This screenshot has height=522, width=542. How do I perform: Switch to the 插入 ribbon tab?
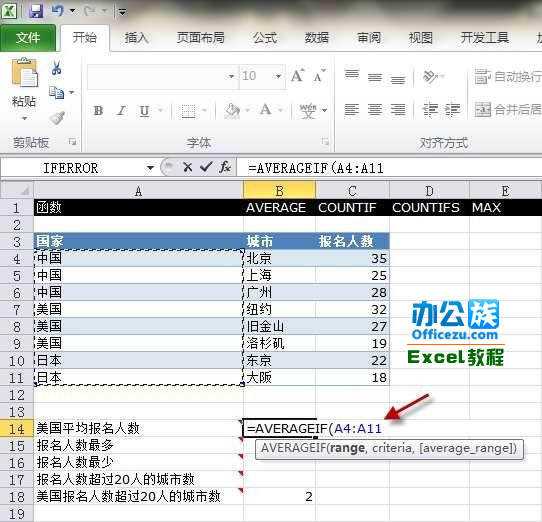(136, 38)
